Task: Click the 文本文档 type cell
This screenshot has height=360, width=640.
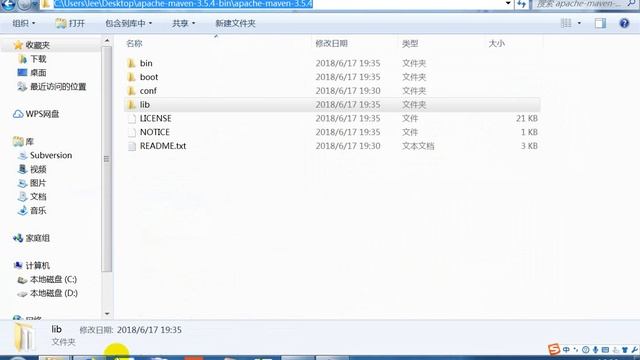Action: tap(418, 146)
